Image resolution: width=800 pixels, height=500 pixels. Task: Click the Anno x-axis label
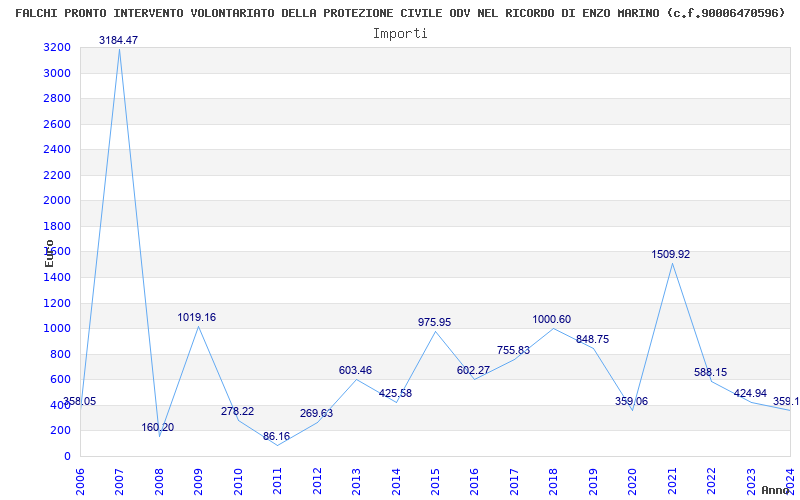tap(776, 490)
